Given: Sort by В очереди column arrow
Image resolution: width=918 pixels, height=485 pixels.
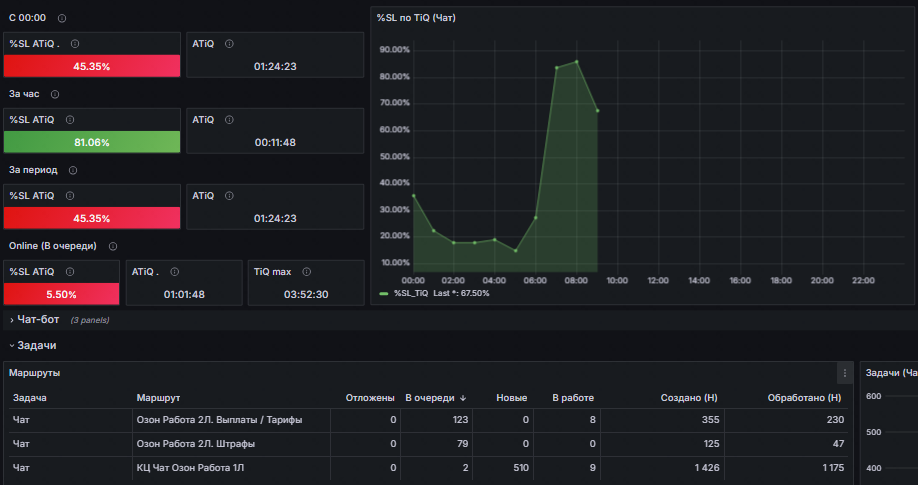Looking at the screenshot, I should [x=463, y=398].
